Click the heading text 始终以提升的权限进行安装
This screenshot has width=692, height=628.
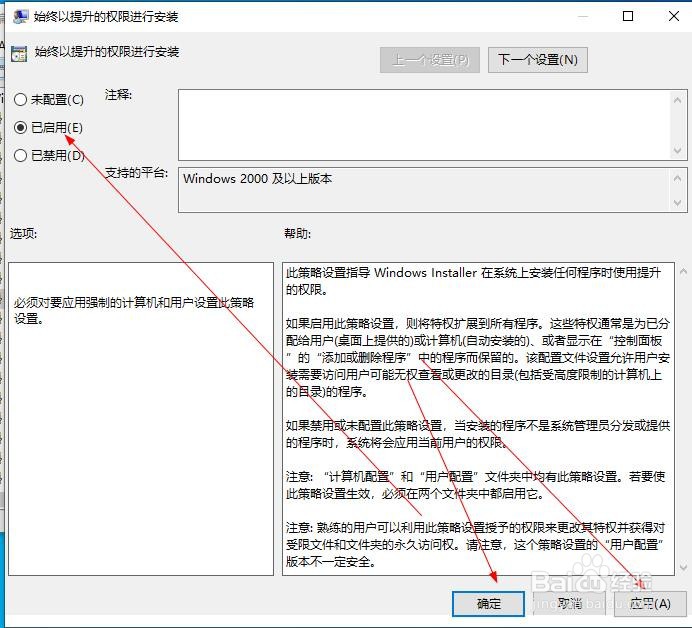[107, 52]
